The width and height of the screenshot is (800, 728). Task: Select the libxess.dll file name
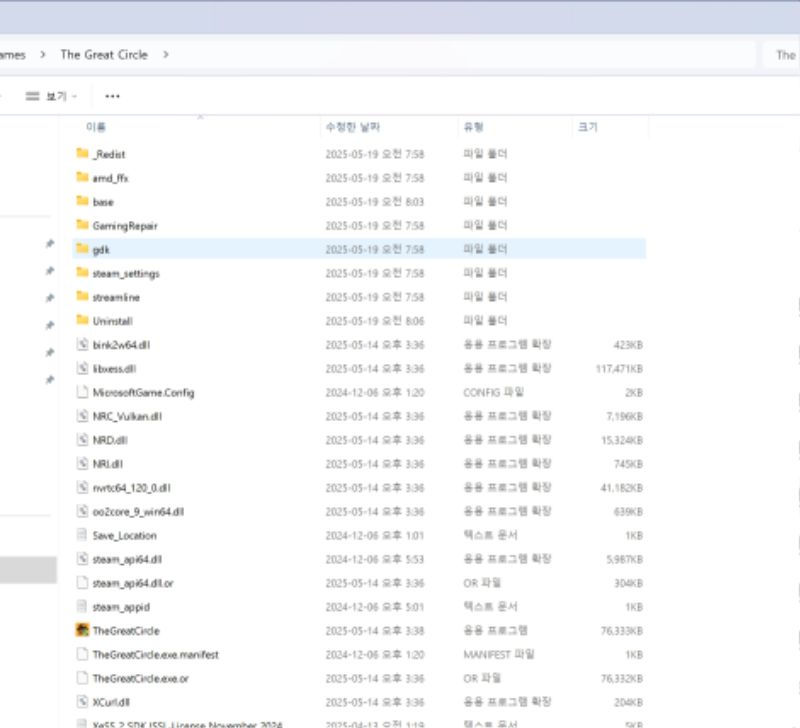114,369
